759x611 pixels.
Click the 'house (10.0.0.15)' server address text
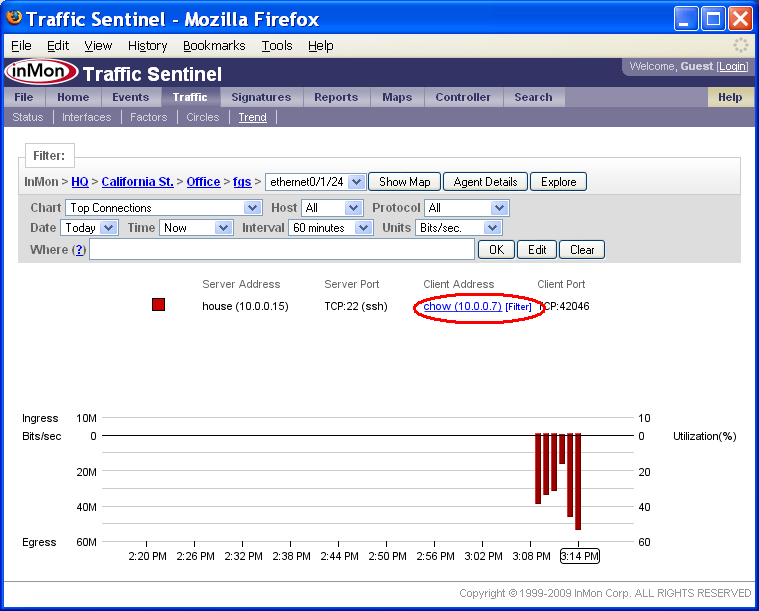pos(245,306)
